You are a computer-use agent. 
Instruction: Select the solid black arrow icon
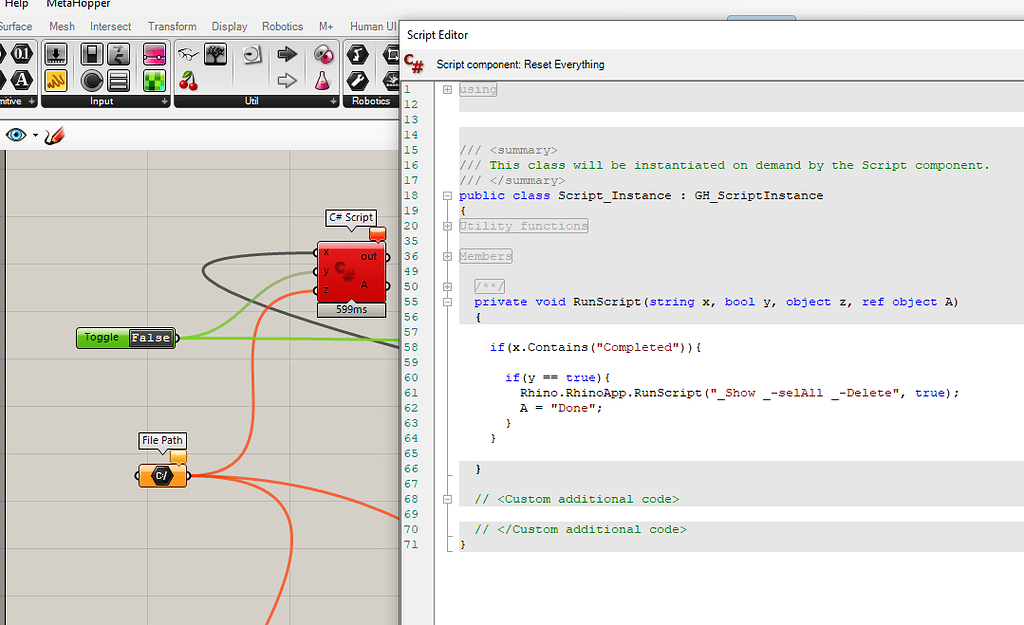coord(287,54)
